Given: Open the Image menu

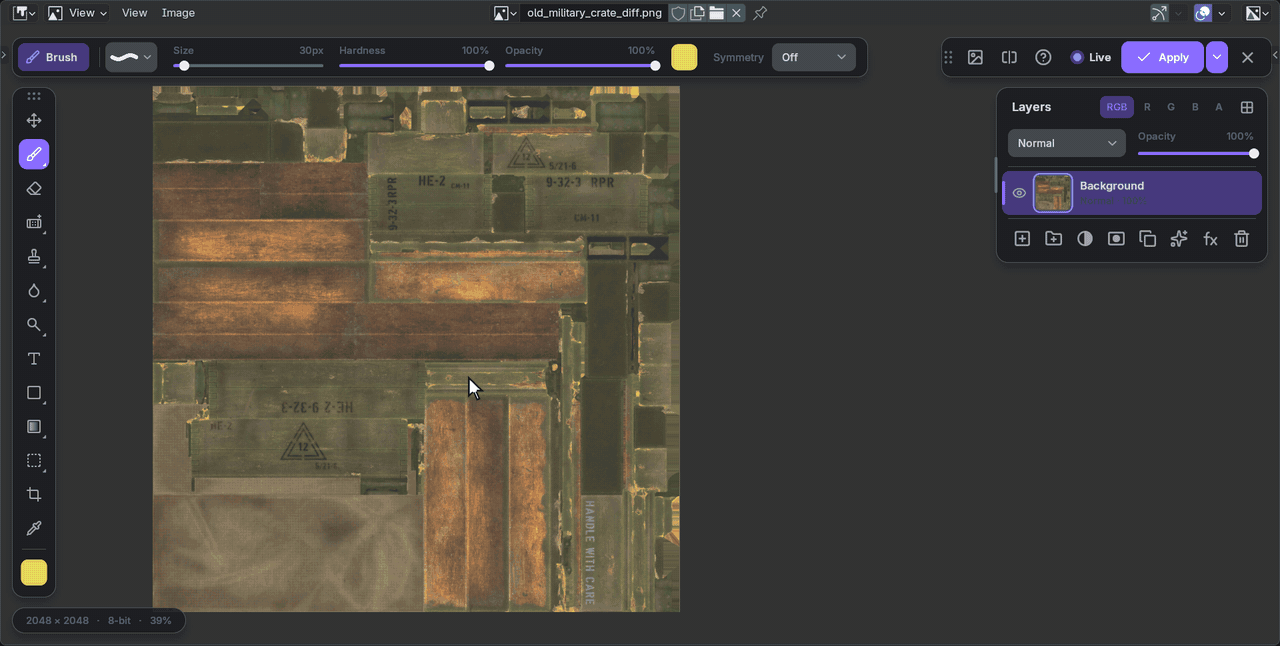Looking at the screenshot, I should [x=178, y=13].
